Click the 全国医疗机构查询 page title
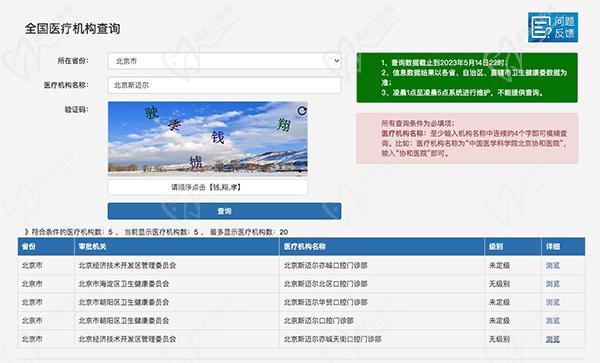The width and height of the screenshot is (600, 363). 72,29
